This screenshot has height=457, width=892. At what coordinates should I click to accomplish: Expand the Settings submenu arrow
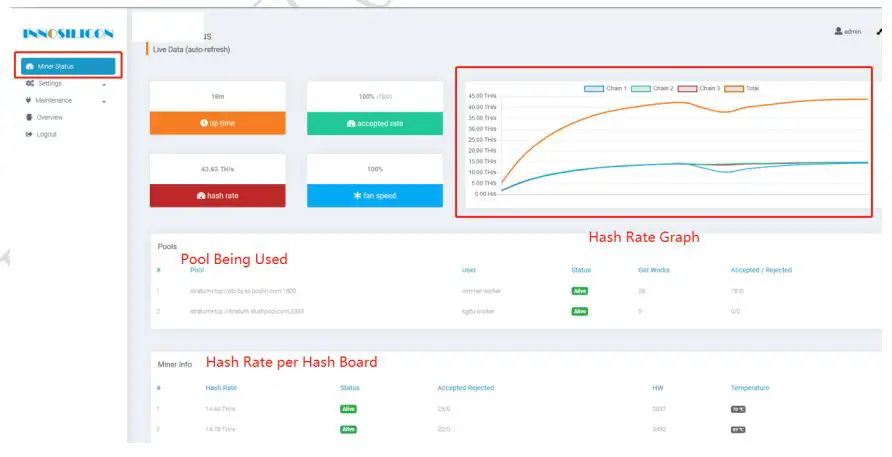[x=104, y=85]
